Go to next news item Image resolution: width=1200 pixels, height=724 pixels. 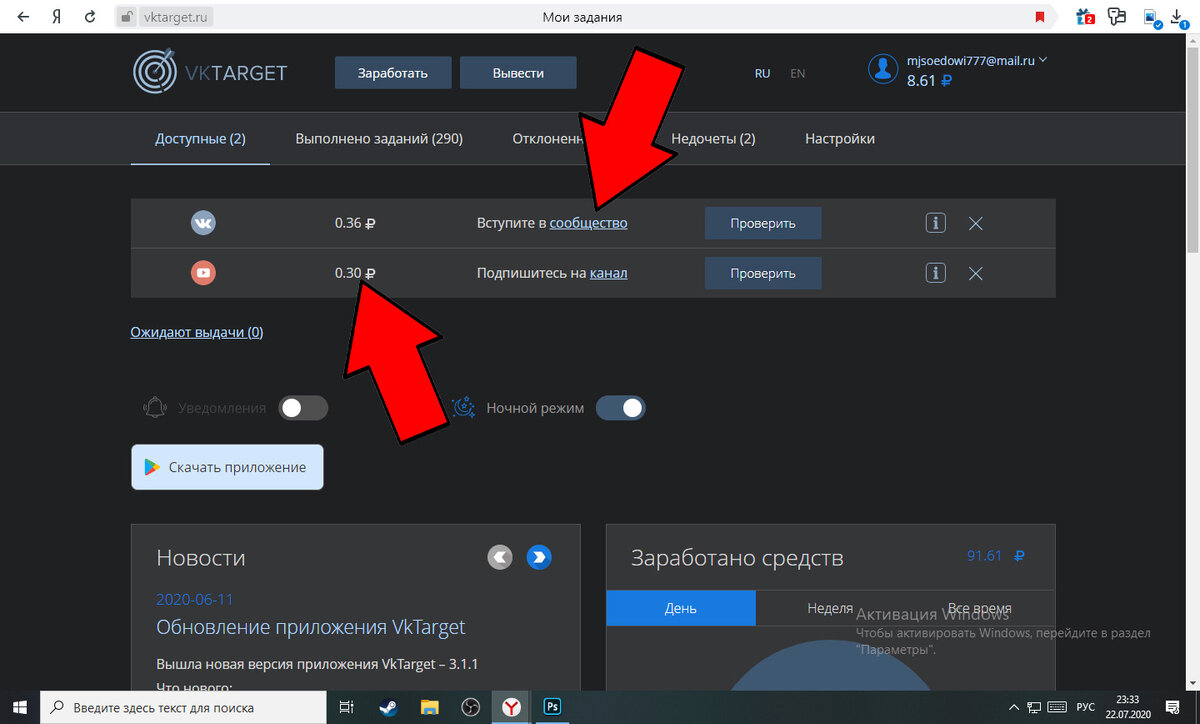pos(540,557)
